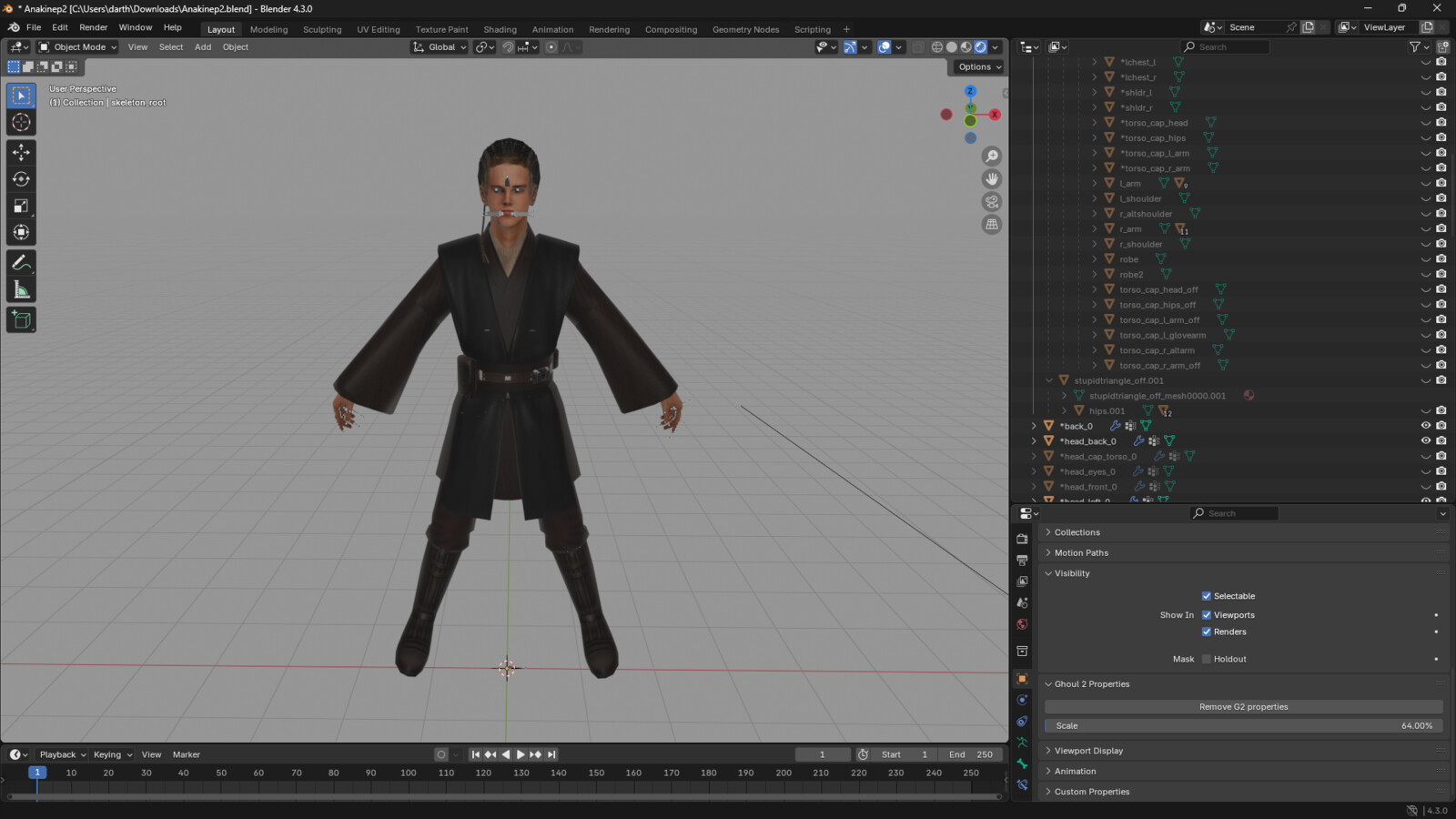This screenshot has width=1456, height=819.
Task: Click the timeline play button
Action: pos(521,754)
